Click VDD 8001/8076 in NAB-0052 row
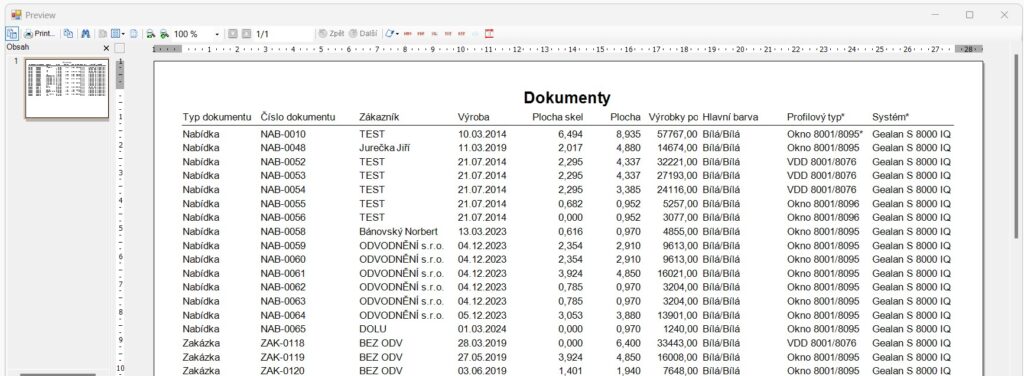This screenshot has height=376, width=1024. pyautogui.click(x=821, y=161)
